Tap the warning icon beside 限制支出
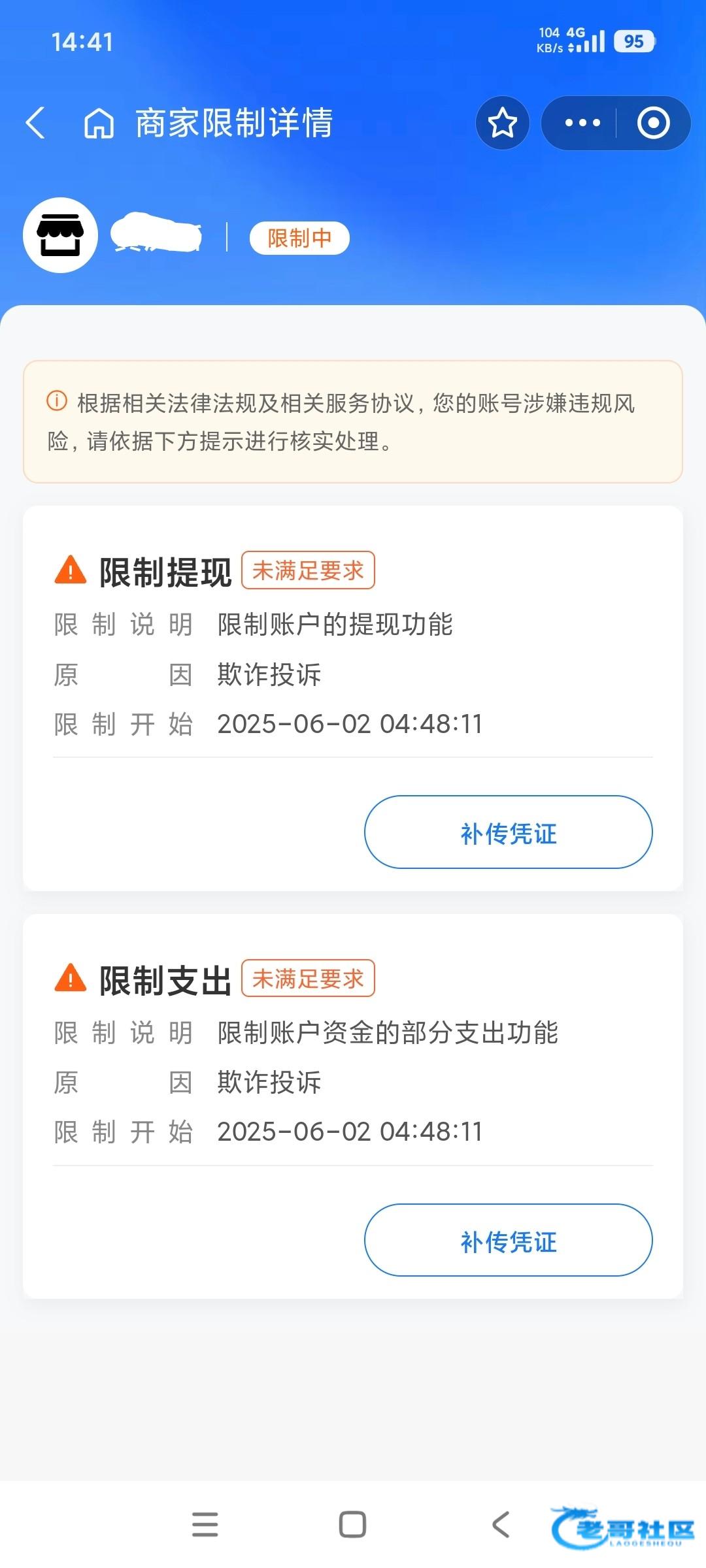The width and height of the screenshot is (706, 1568). click(x=71, y=978)
